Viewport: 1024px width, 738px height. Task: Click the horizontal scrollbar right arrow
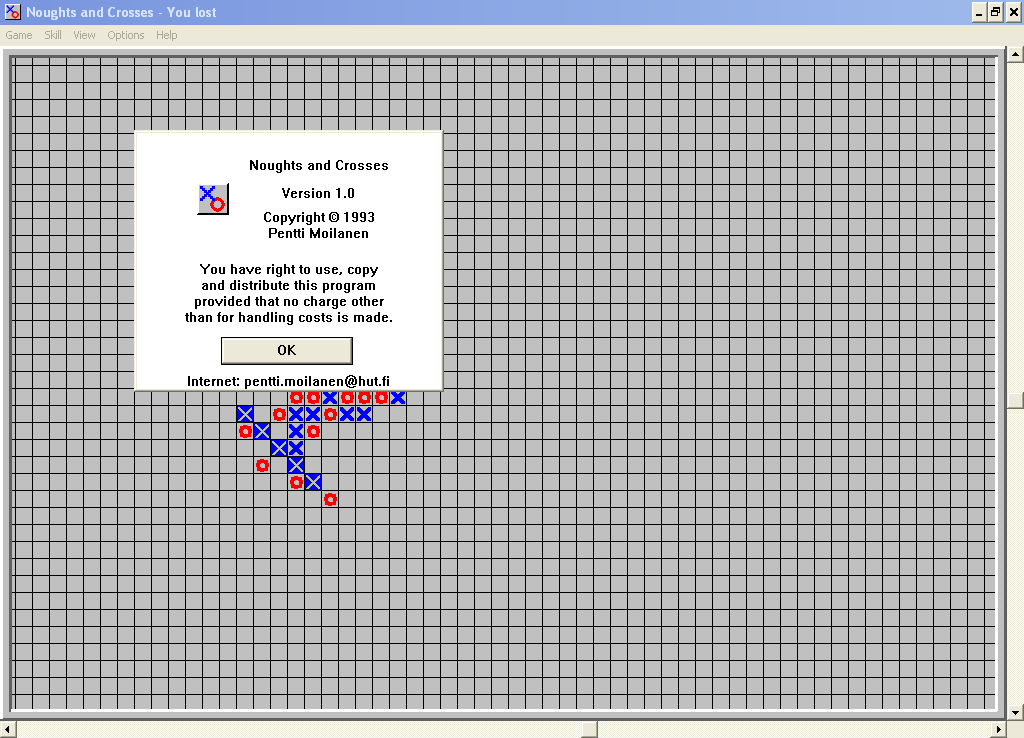tap(998, 729)
